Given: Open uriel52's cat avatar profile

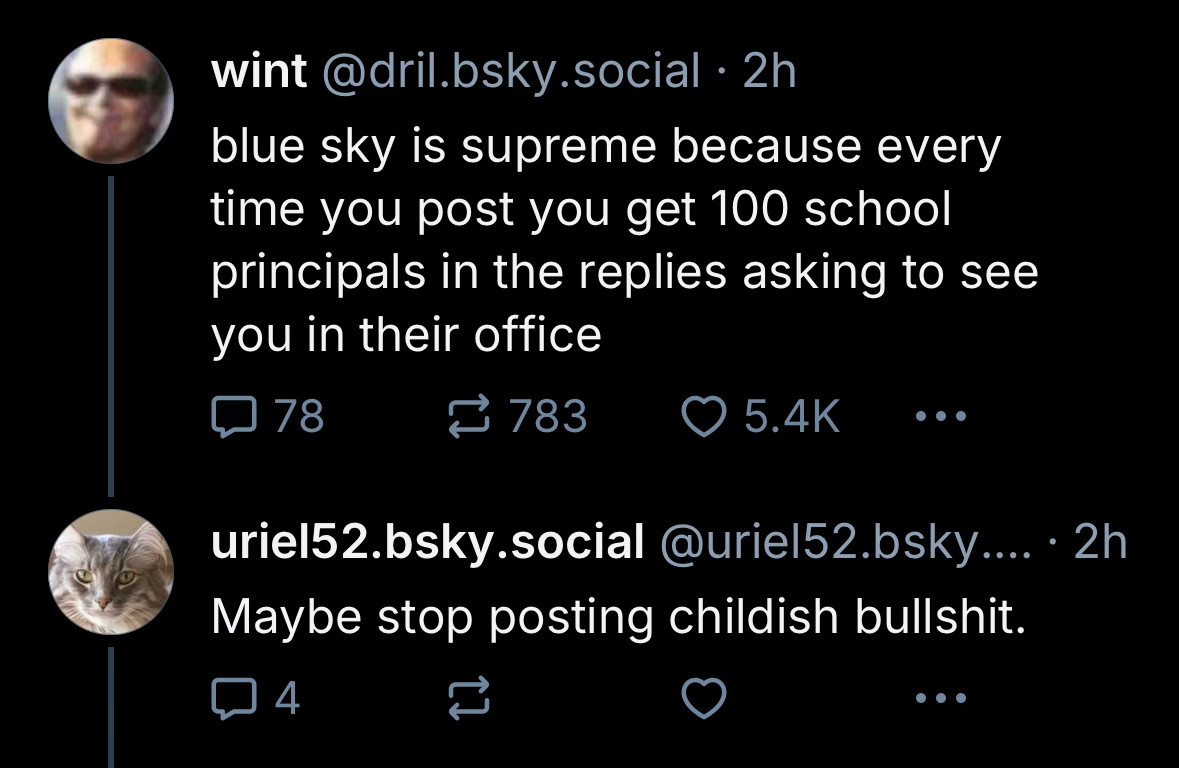Looking at the screenshot, I should pos(111,572).
